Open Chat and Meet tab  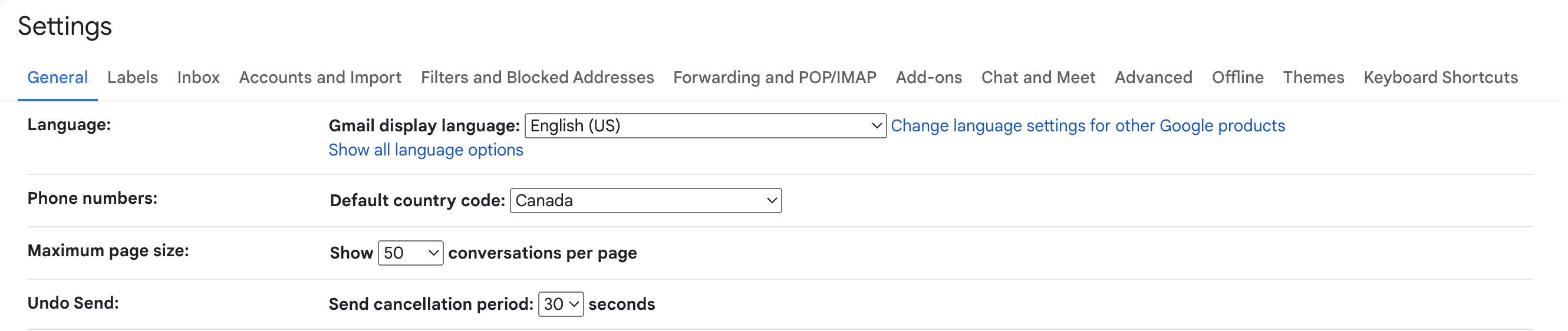click(x=1039, y=77)
